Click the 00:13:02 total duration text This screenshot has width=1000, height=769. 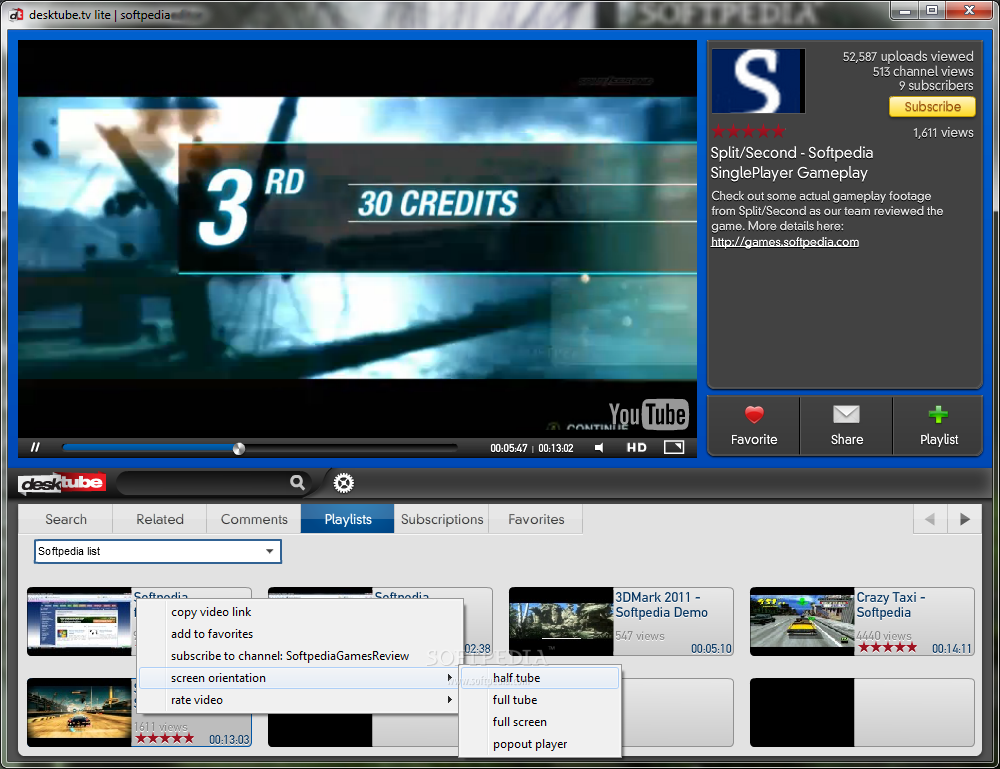[x=555, y=448]
